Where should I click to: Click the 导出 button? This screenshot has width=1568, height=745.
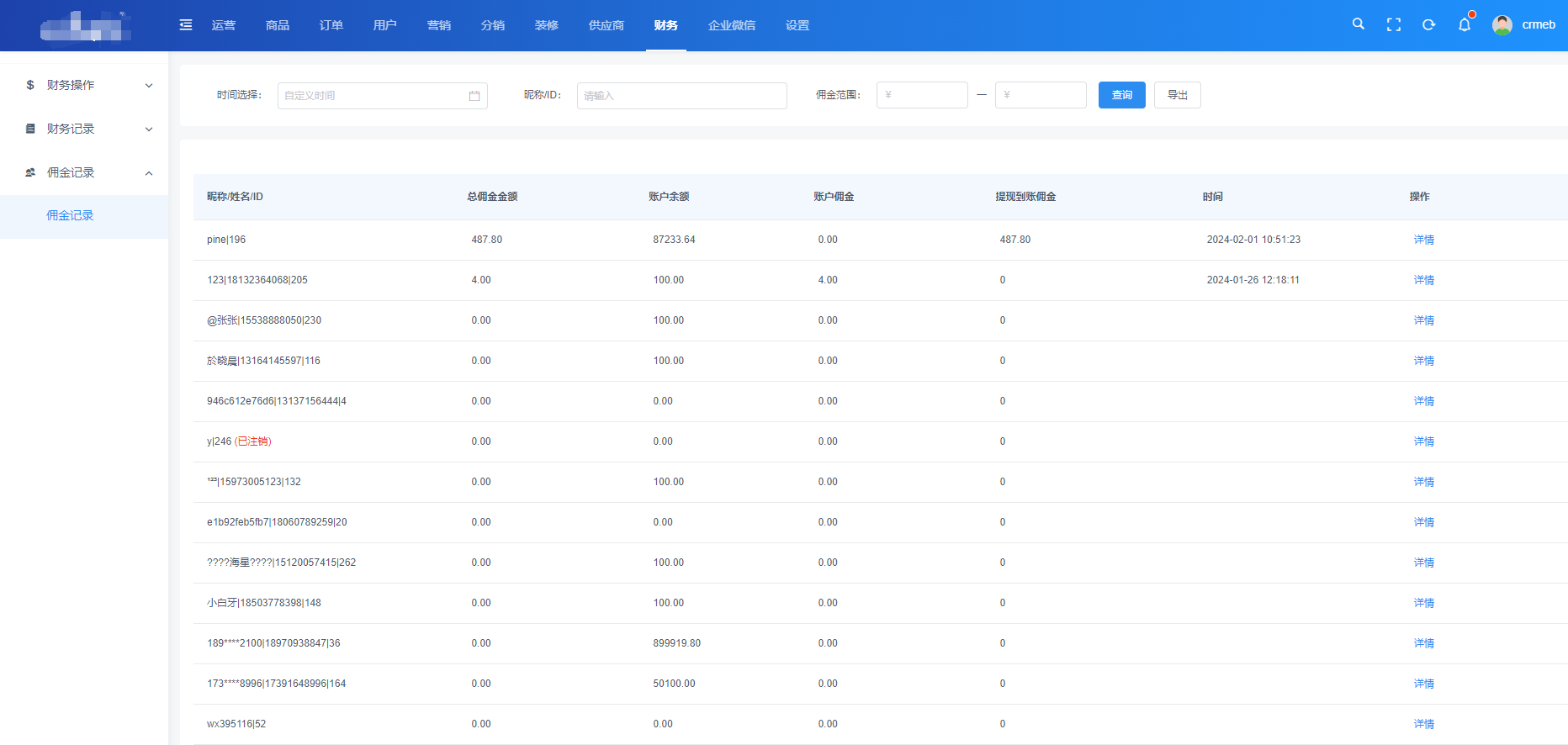coord(1178,95)
